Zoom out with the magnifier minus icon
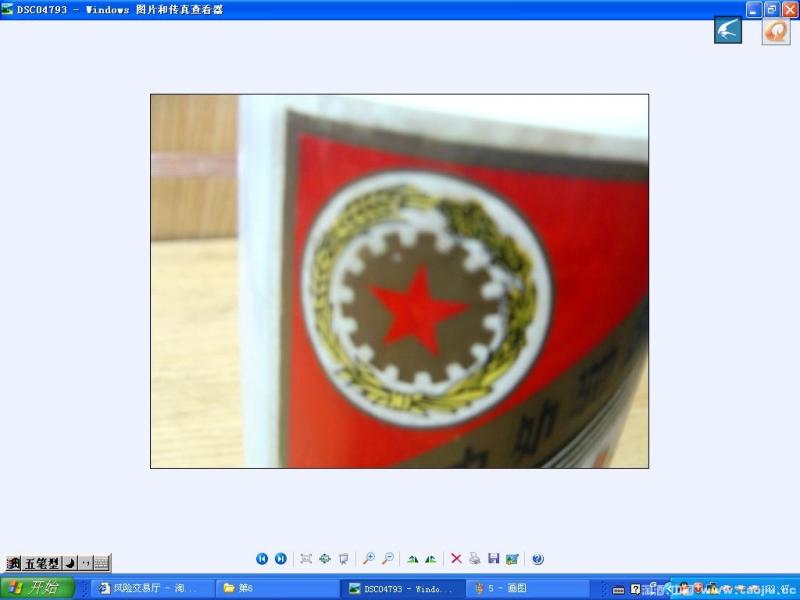Image resolution: width=800 pixels, height=600 pixels. (388, 559)
